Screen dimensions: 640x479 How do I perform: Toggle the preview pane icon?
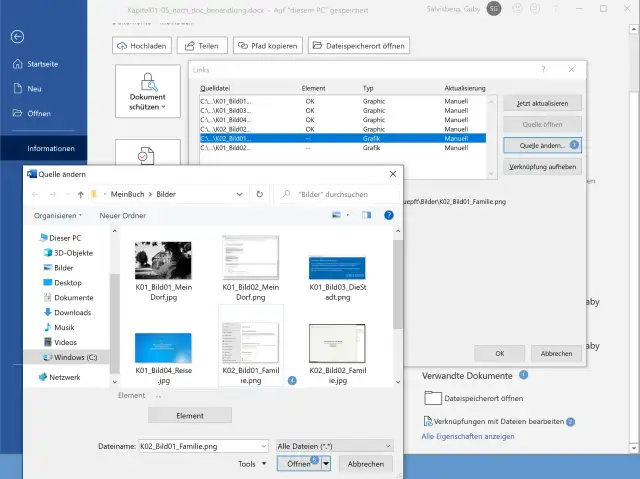(x=367, y=215)
